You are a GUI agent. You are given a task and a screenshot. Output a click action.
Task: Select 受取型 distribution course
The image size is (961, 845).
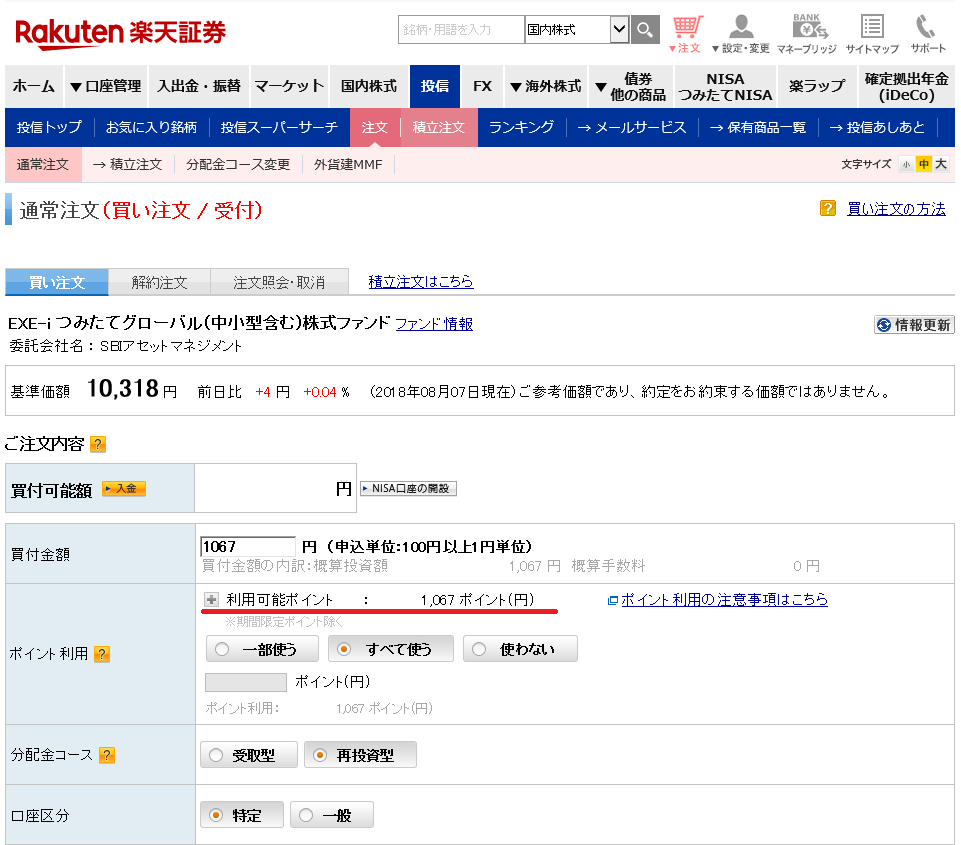pos(249,755)
